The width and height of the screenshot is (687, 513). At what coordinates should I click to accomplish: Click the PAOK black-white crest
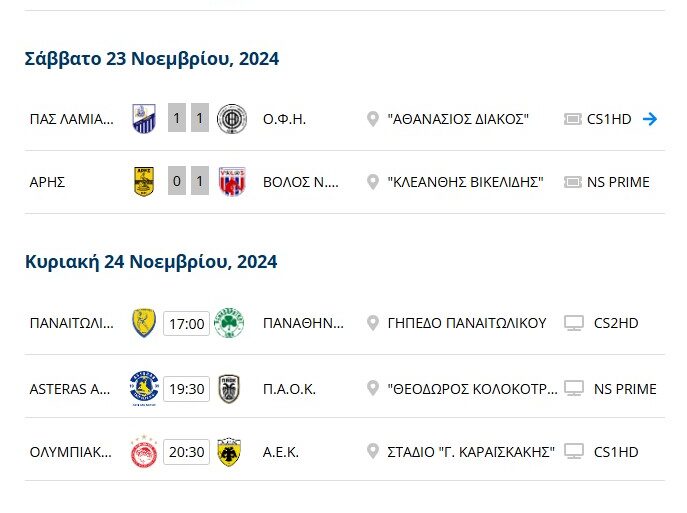click(229, 387)
